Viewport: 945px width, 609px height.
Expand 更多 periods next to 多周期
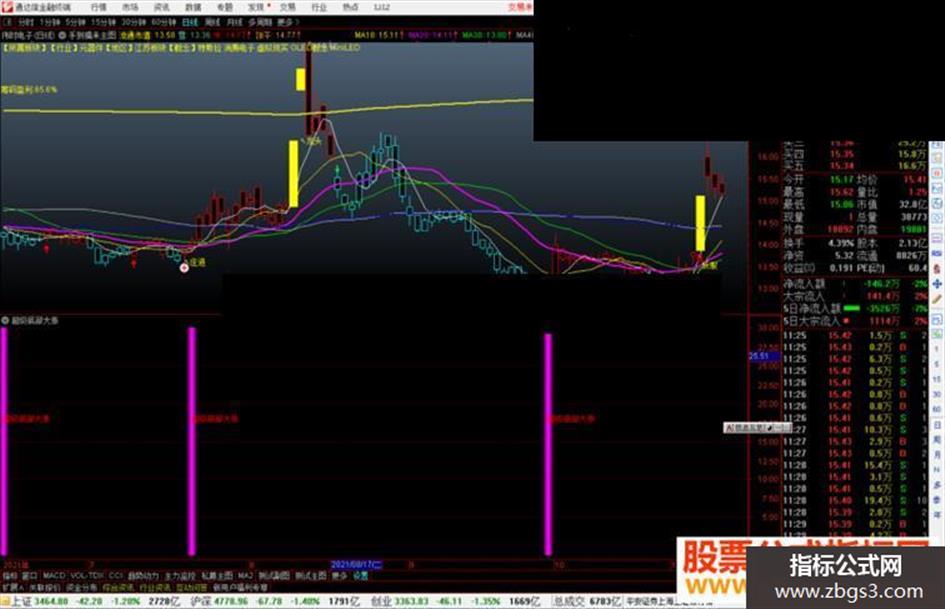click(x=287, y=22)
